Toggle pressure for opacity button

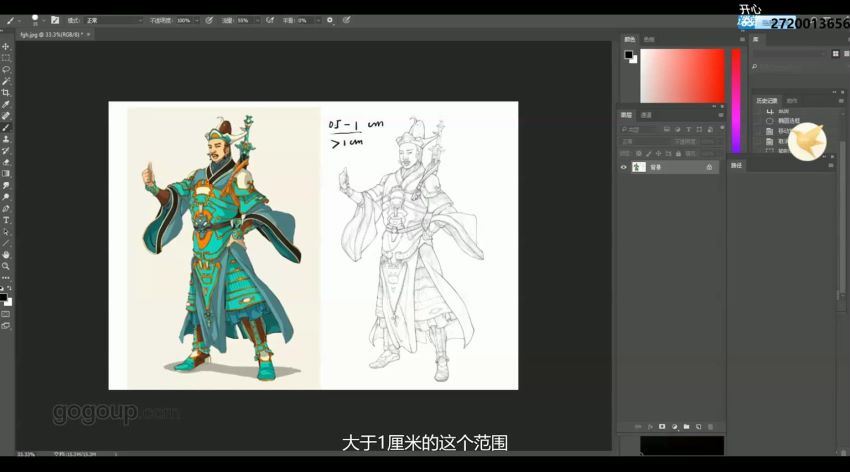[209, 20]
